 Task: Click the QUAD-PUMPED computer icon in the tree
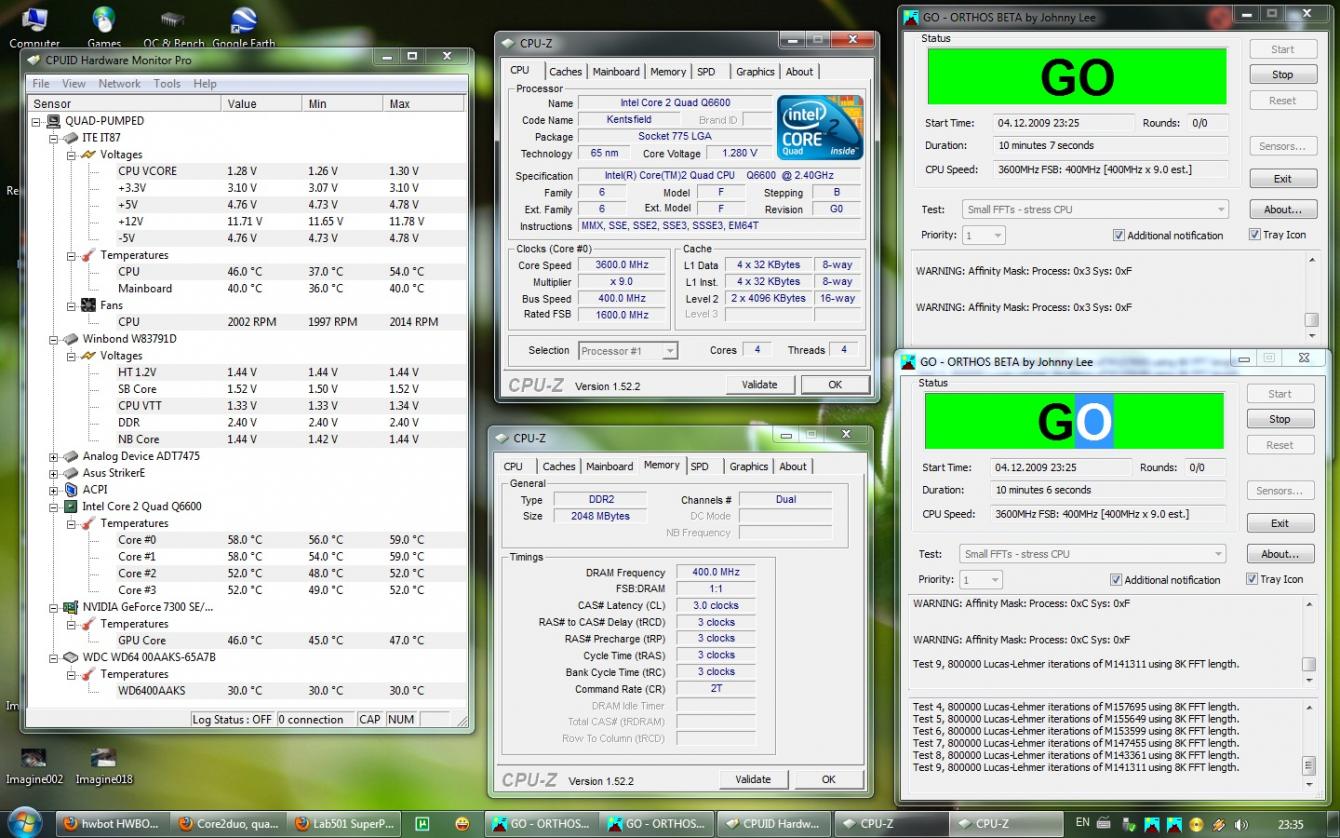pos(54,121)
